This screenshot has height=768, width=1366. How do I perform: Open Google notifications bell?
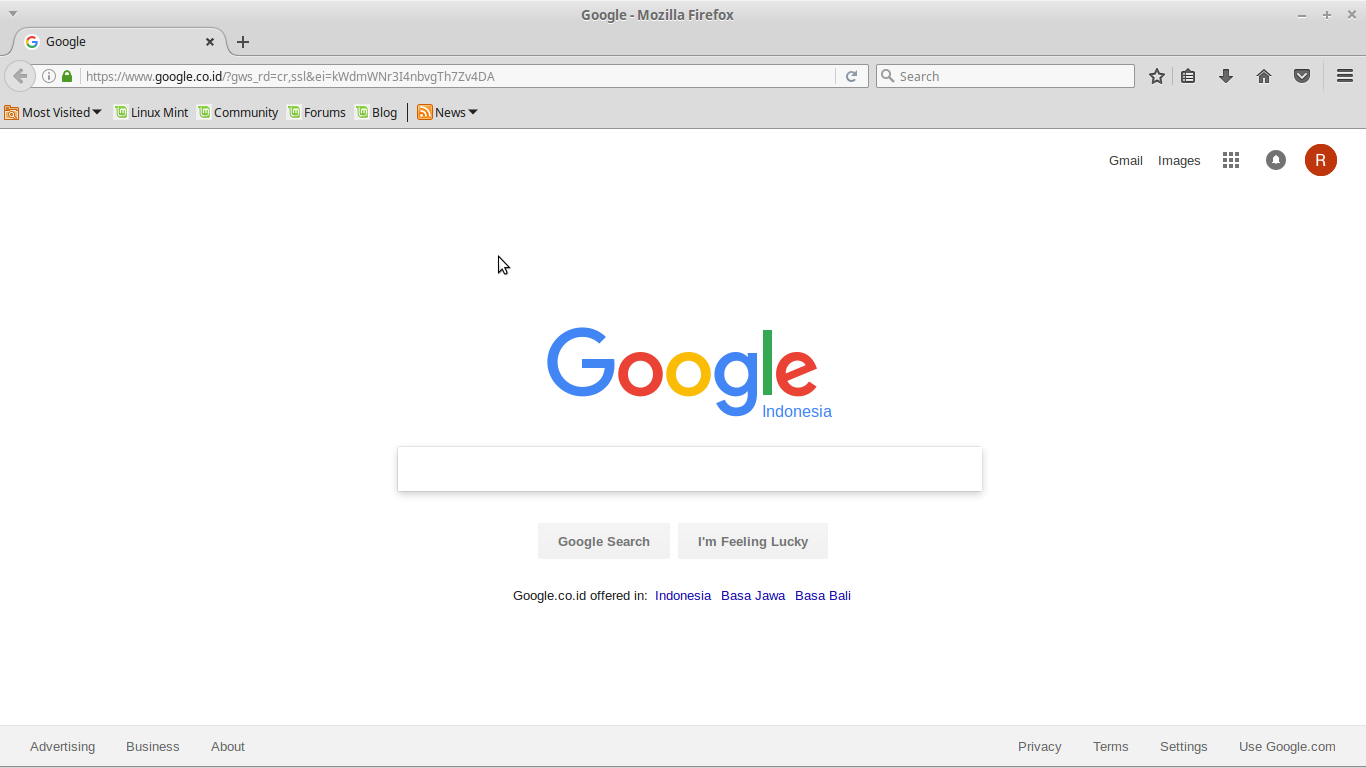pos(1276,160)
